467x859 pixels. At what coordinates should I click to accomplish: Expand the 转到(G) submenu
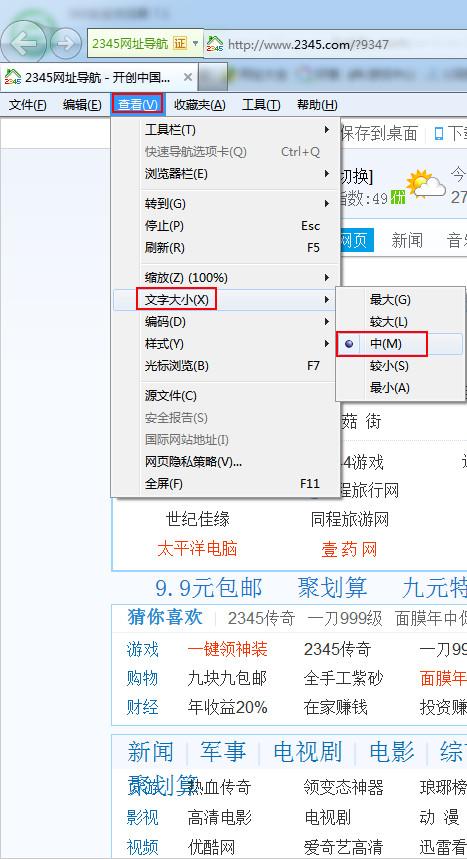click(x=225, y=204)
